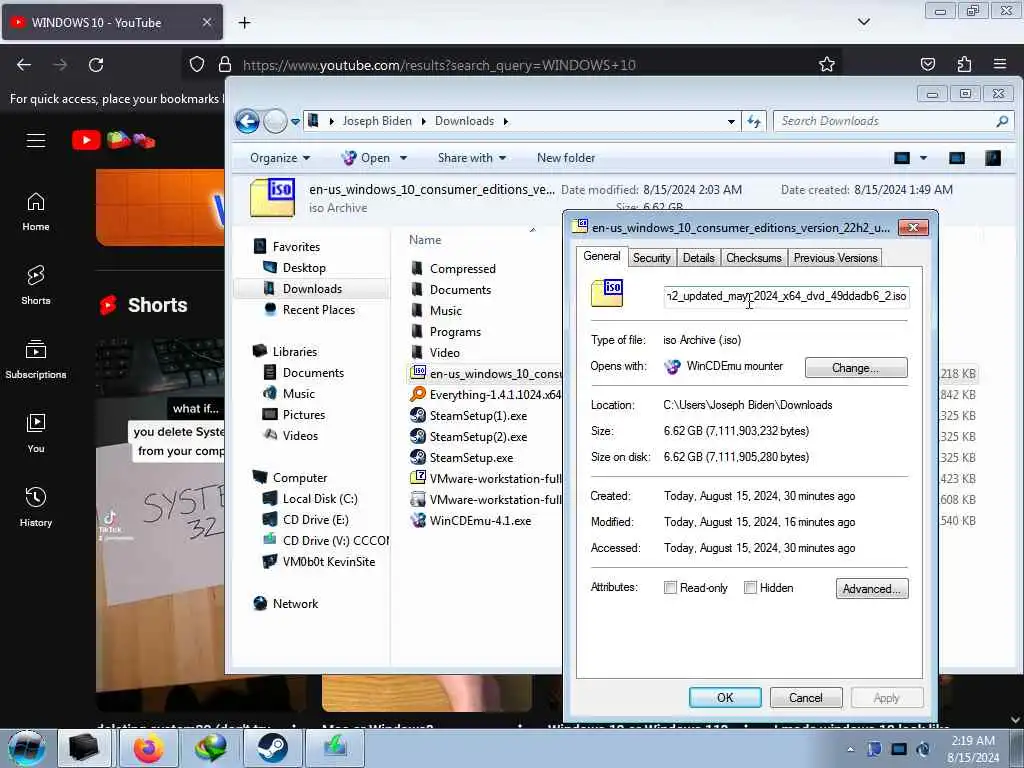Open the You section in YouTube sidebar
Image resolution: width=1024 pixels, height=768 pixels.
[x=36, y=434]
